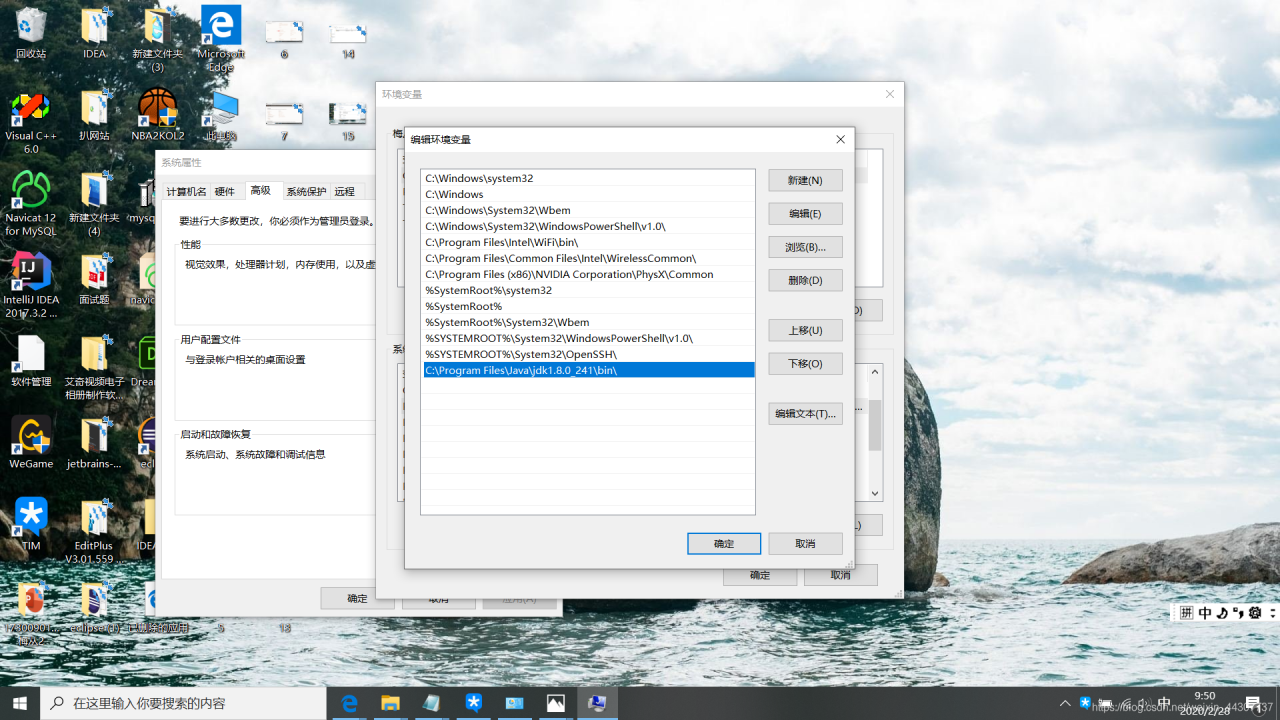Launch the NBA2KOL2 basketball shortcut
The width and height of the screenshot is (1280, 720).
click(158, 115)
